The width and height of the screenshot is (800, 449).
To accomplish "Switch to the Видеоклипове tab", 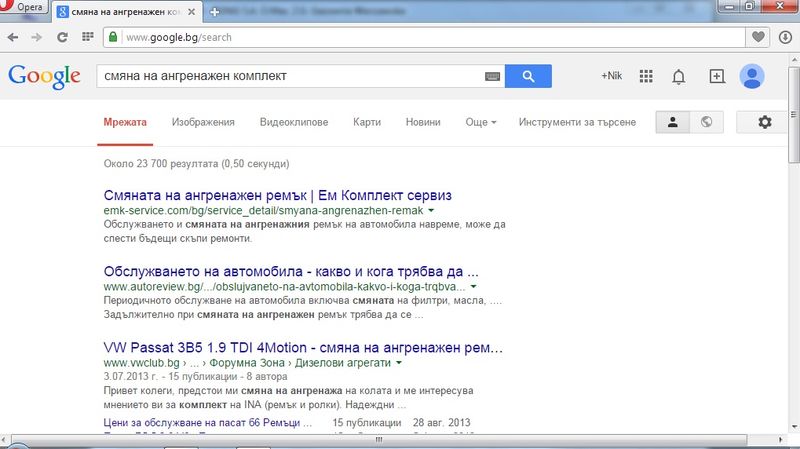I will click(x=293, y=122).
